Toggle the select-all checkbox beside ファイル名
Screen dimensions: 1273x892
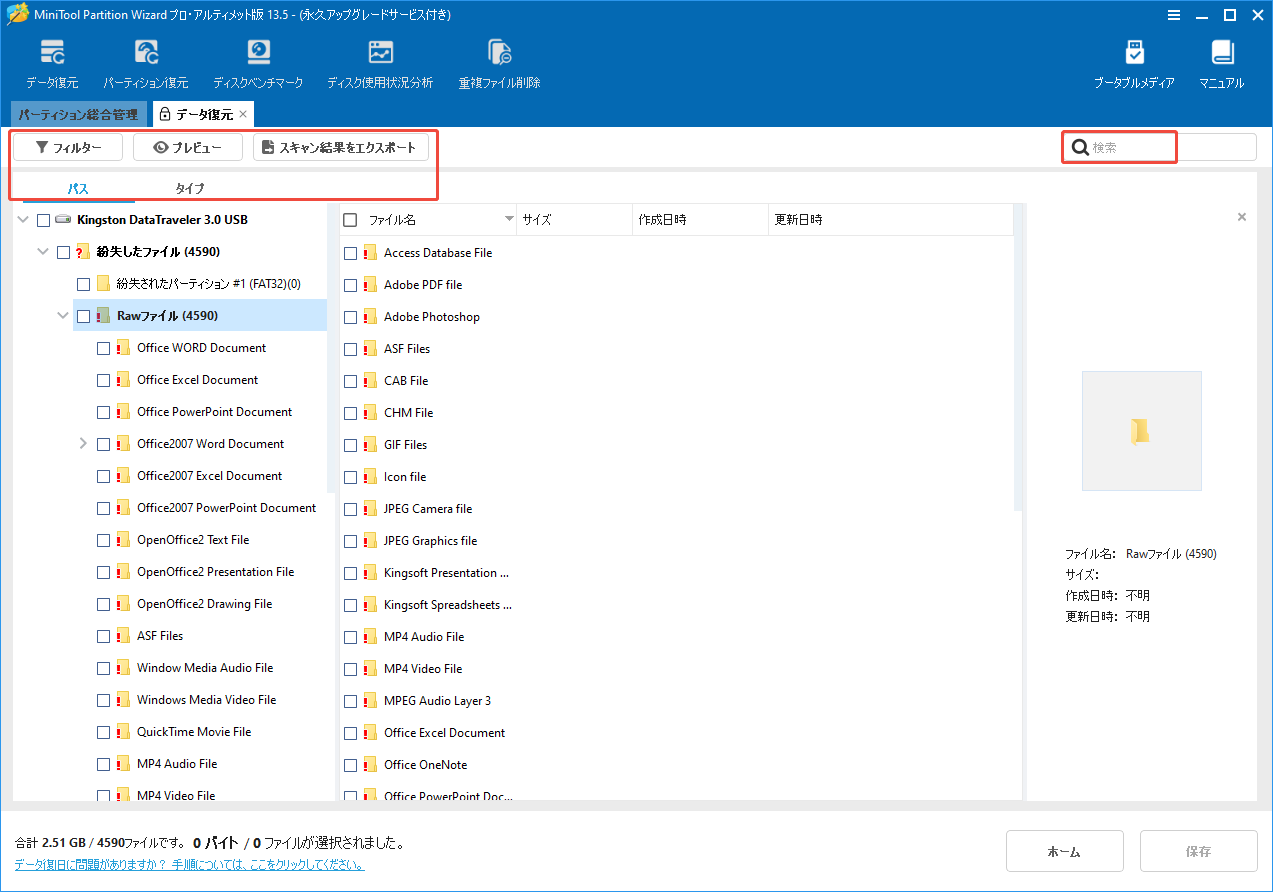349,219
